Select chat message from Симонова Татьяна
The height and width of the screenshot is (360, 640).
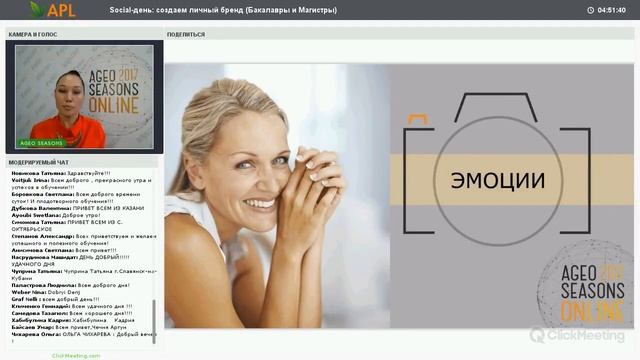[x=67, y=226]
